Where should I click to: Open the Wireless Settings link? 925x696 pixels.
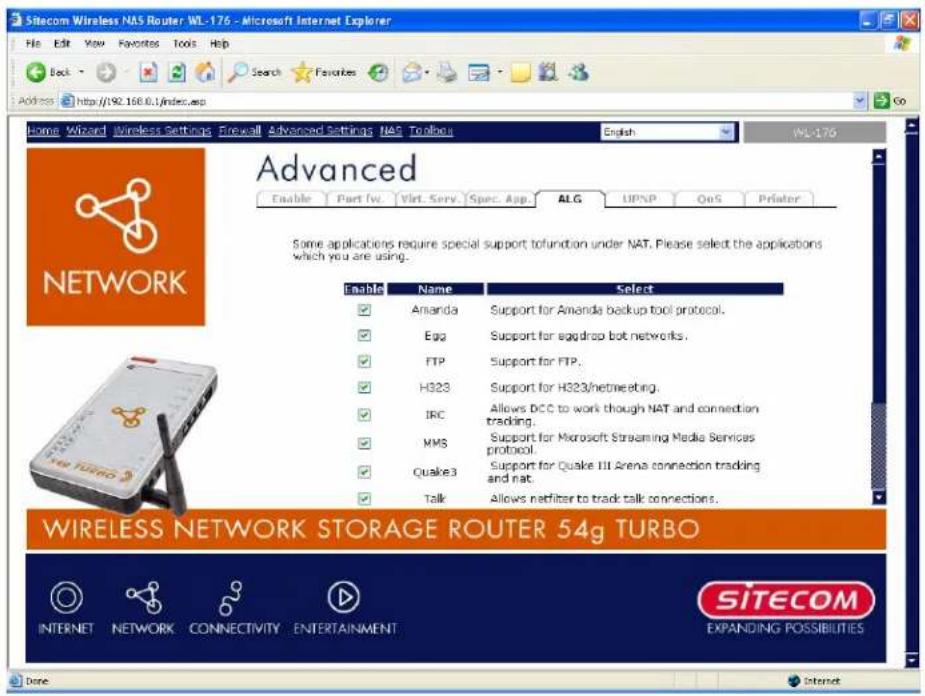click(162, 131)
